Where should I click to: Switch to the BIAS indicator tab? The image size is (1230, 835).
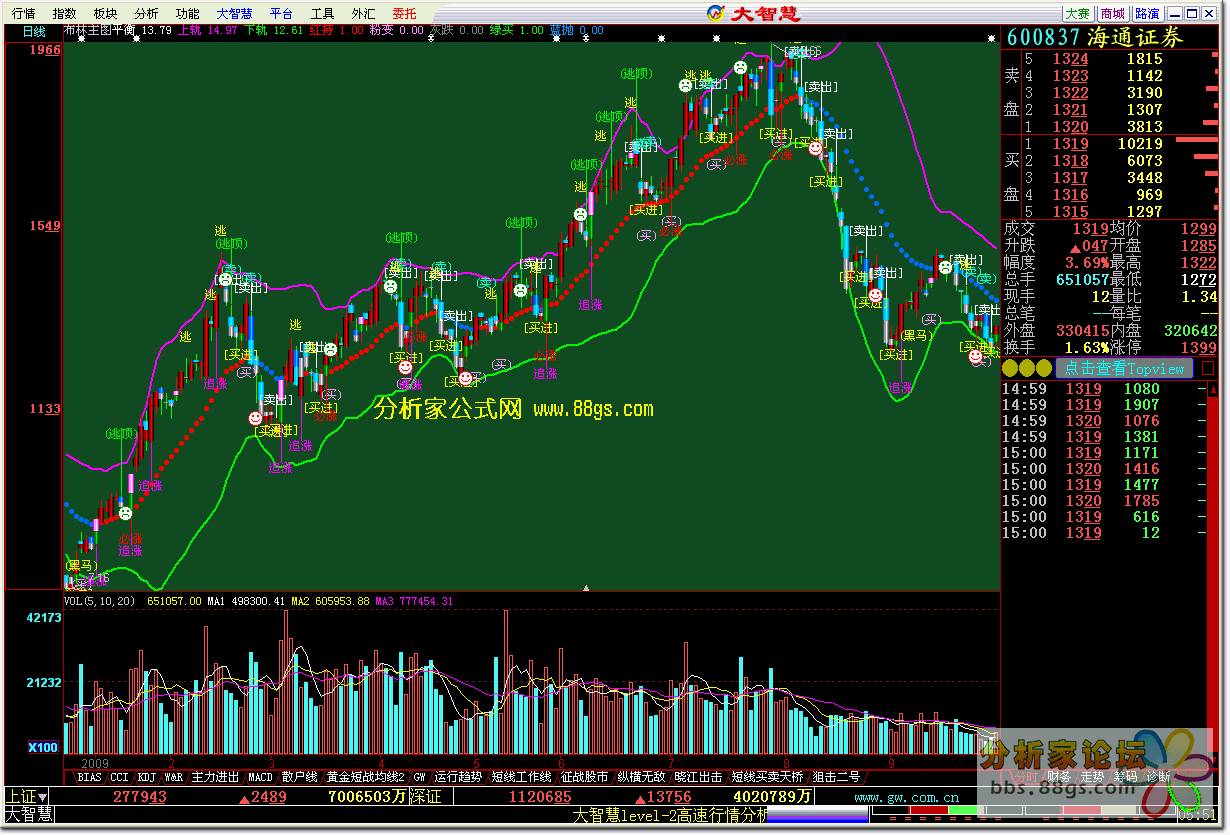[x=89, y=776]
